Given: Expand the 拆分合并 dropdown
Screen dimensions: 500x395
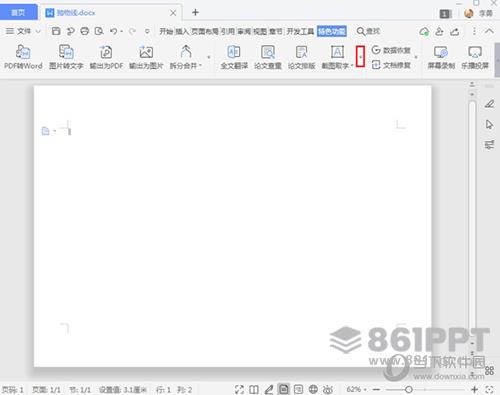Looking at the screenshot, I should (200, 65).
